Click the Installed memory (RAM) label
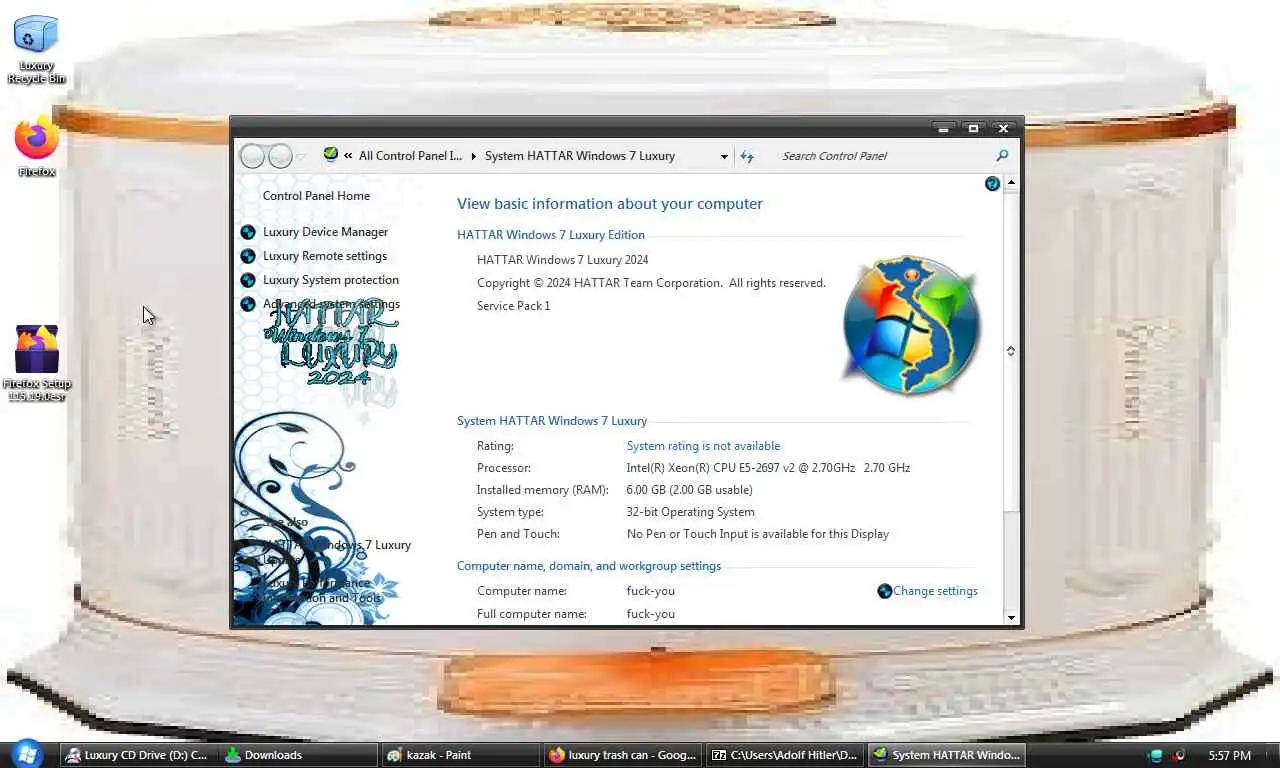The image size is (1280, 768). pyautogui.click(x=542, y=490)
